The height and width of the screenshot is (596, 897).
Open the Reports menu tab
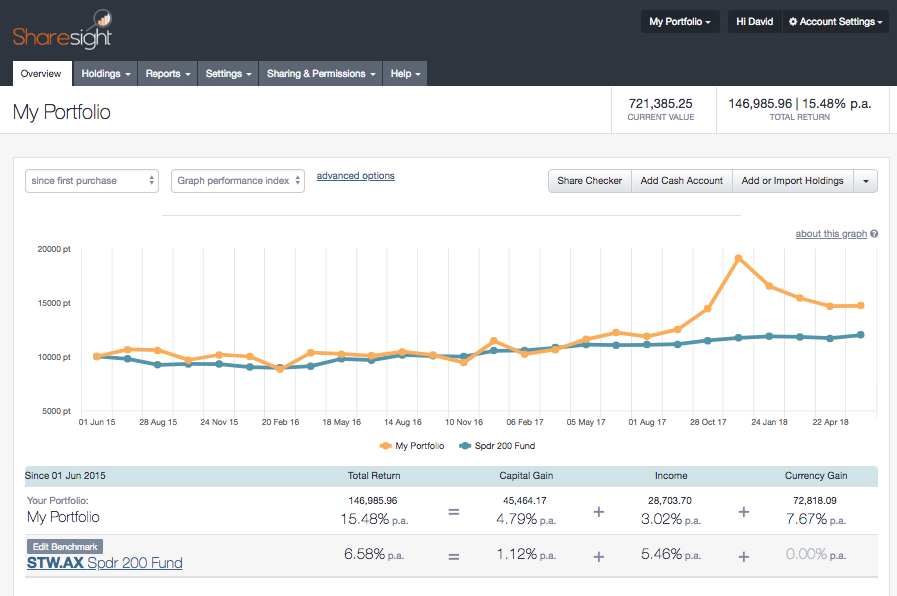168,74
